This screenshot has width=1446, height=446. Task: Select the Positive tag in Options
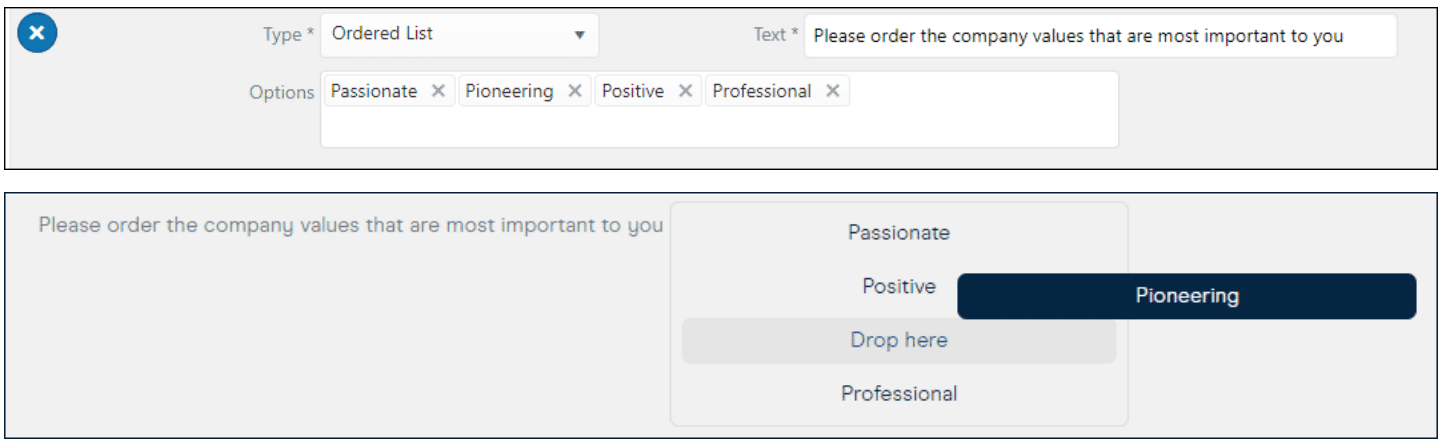pyautogui.click(x=633, y=91)
